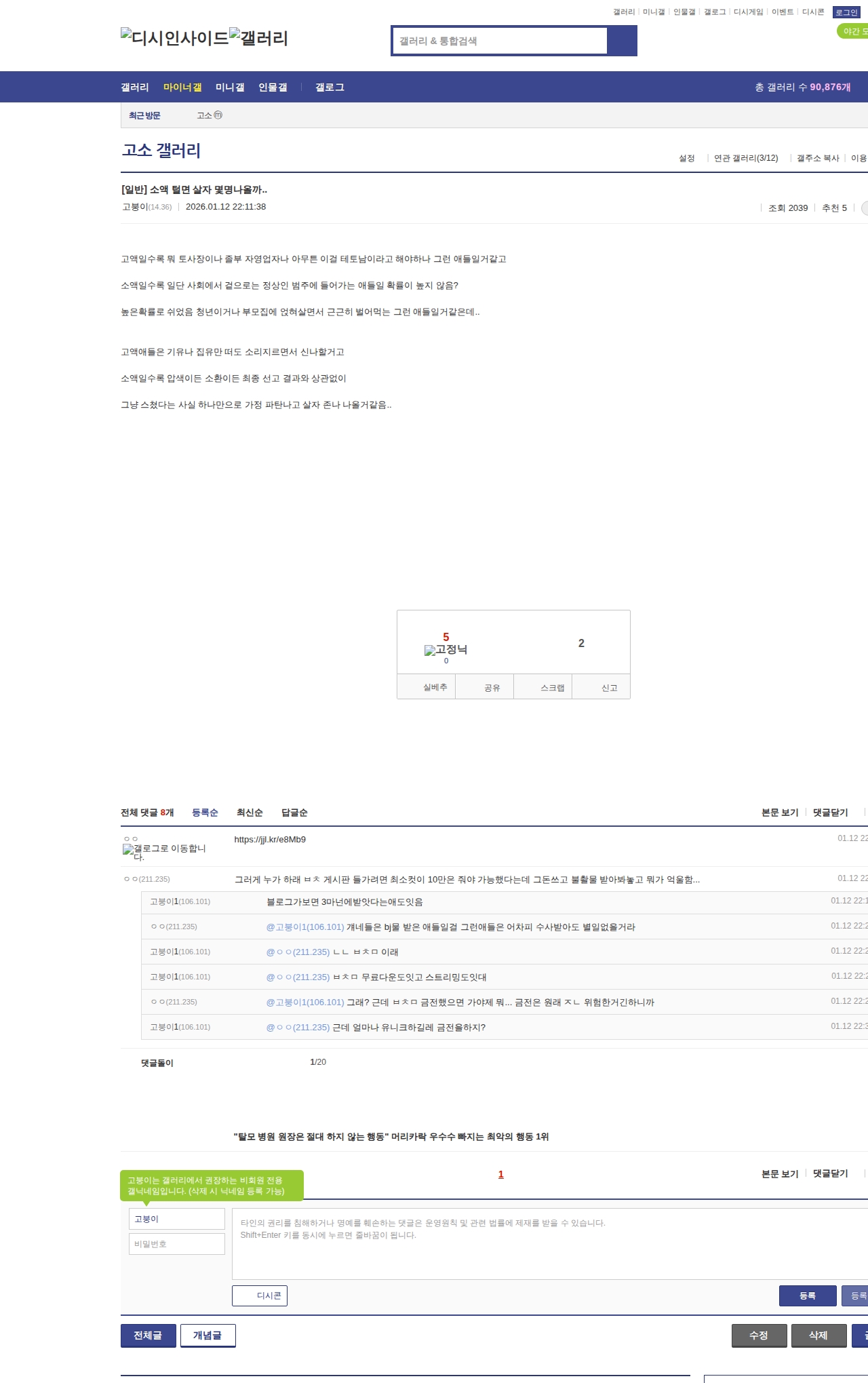Open the https://jjl.kr/e8Mb9 comment link
This screenshot has width=868, height=1383.
(x=270, y=839)
